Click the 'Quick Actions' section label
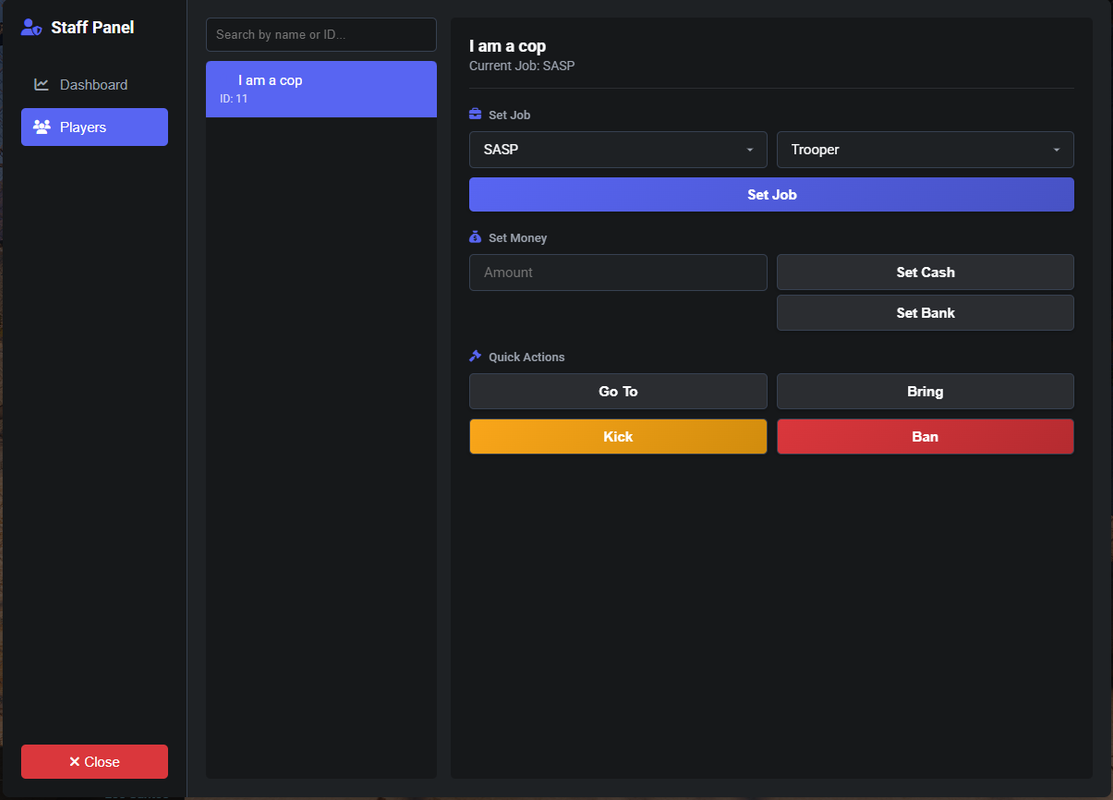The height and width of the screenshot is (800, 1113). 527,357
